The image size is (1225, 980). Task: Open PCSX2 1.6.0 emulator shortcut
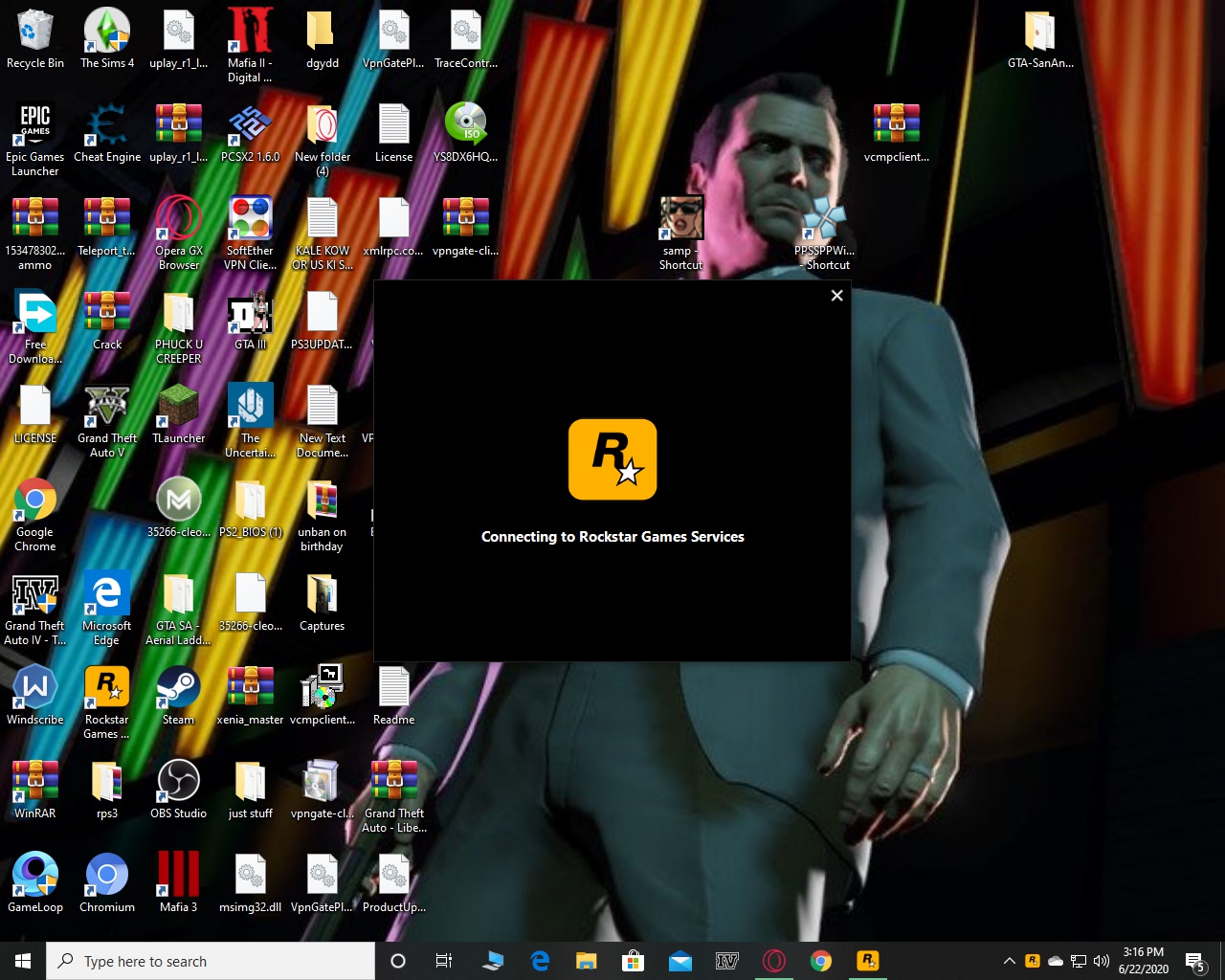[250, 133]
